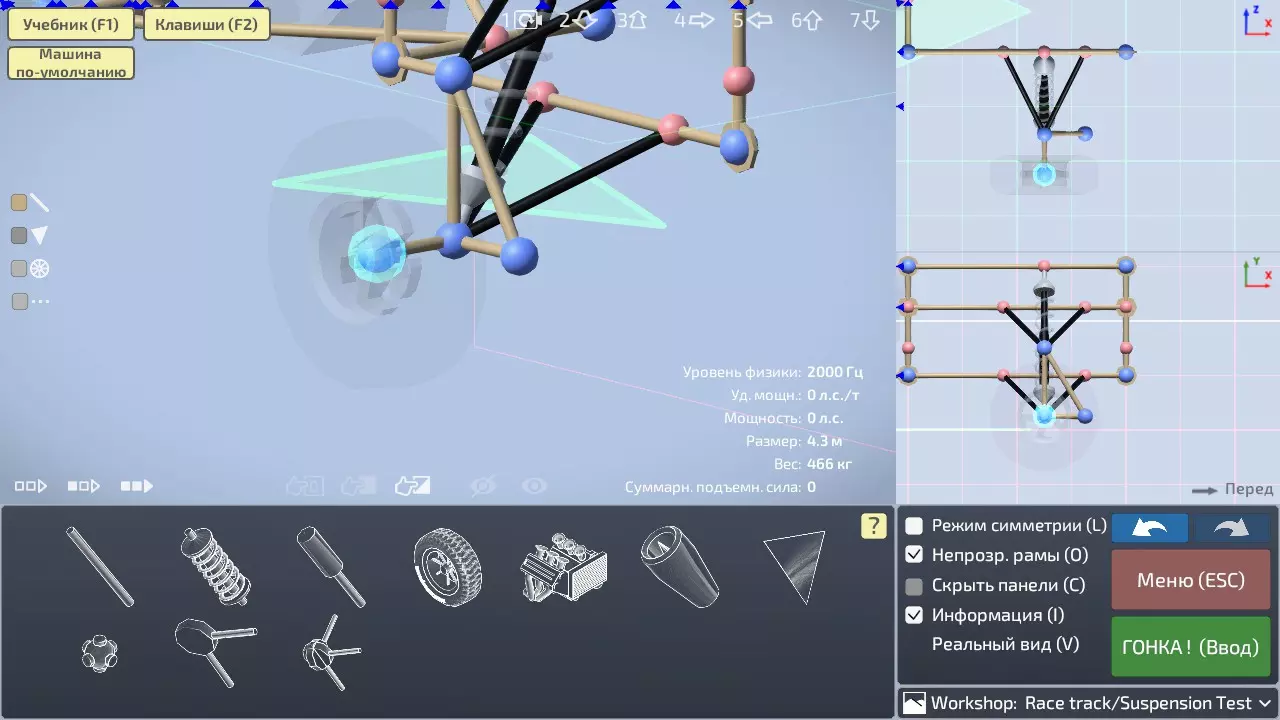The image size is (1280, 720).
Task: Toggle the wheel filter swatch
Action: tap(19, 268)
